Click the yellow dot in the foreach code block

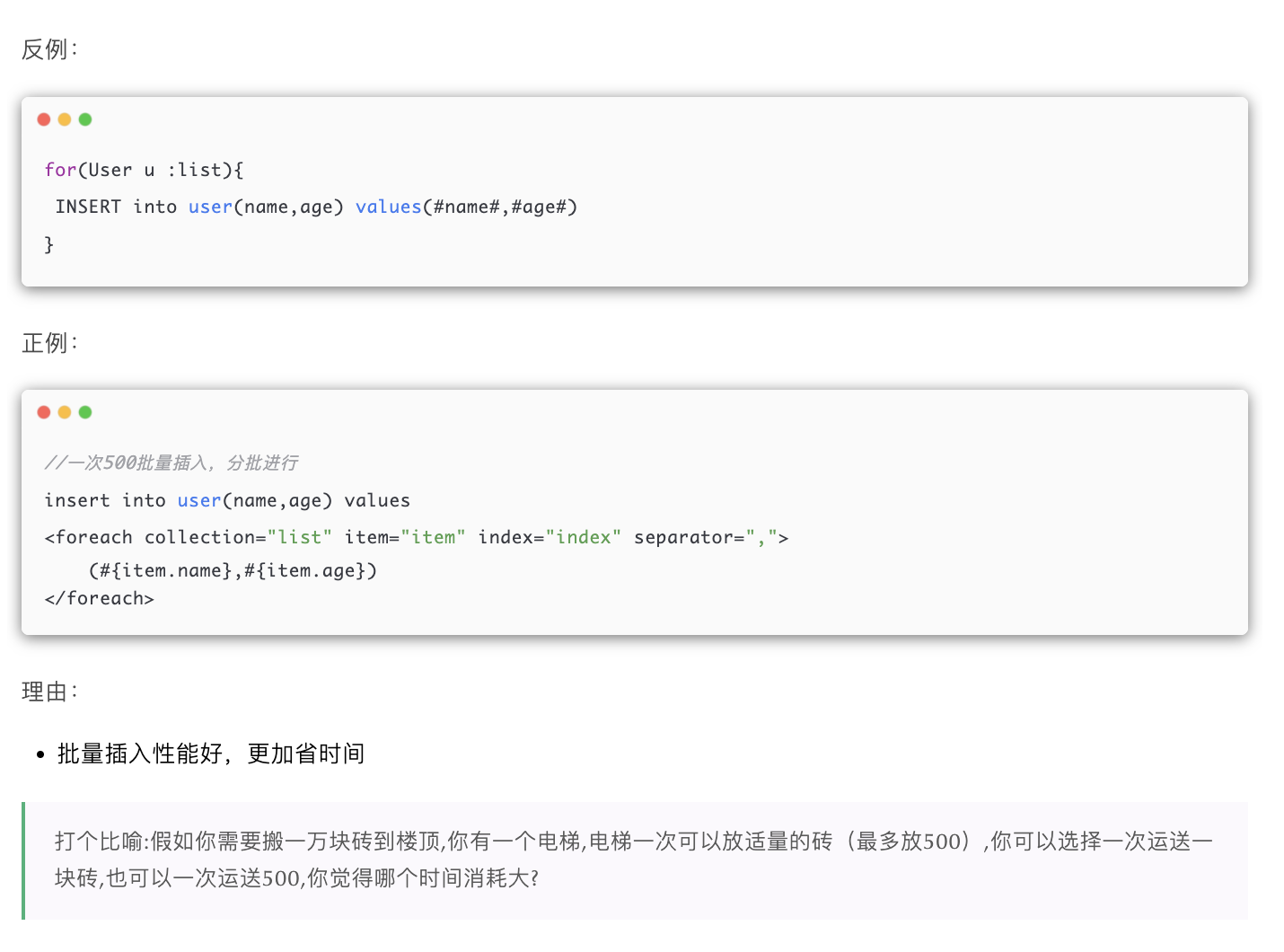point(65,412)
